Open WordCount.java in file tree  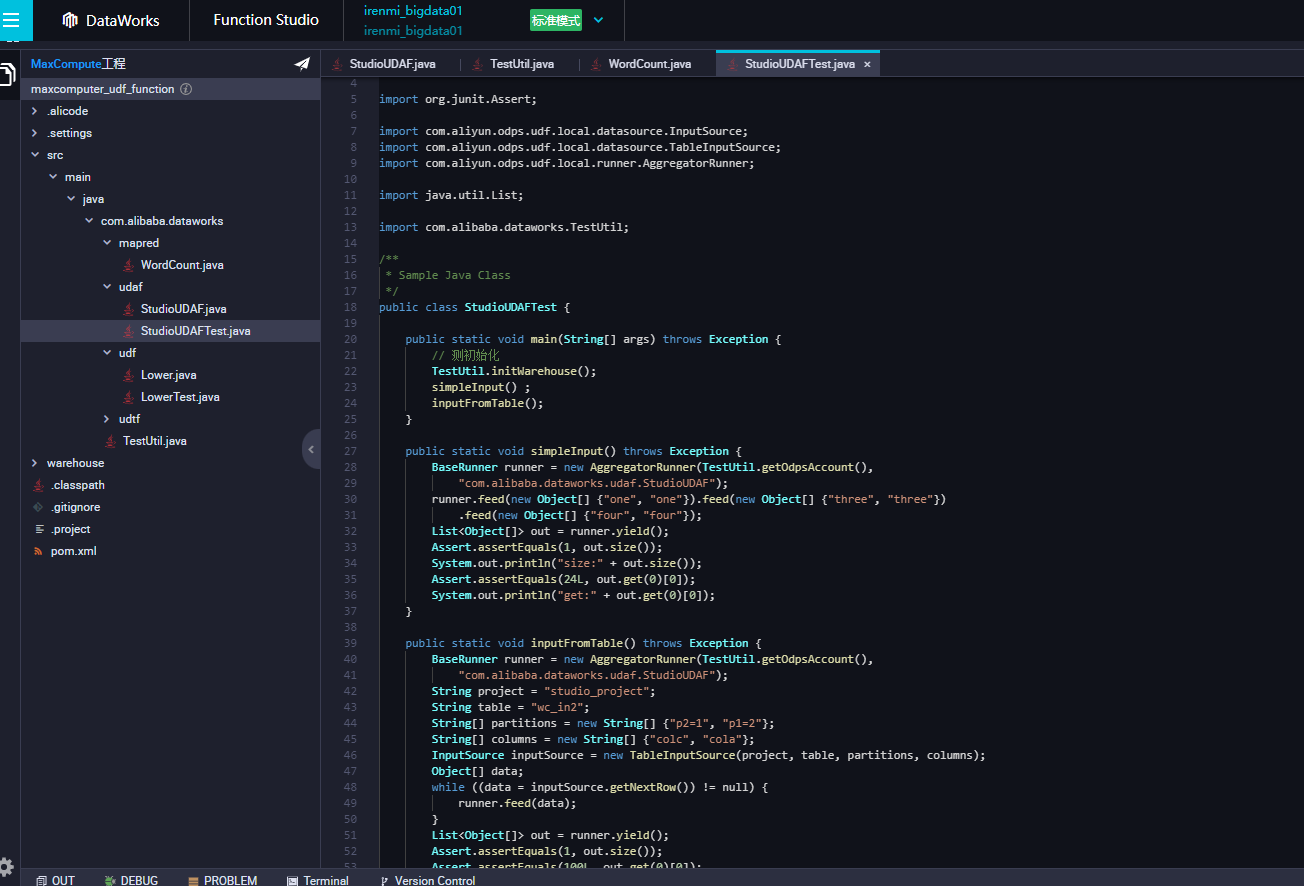point(181,265)
